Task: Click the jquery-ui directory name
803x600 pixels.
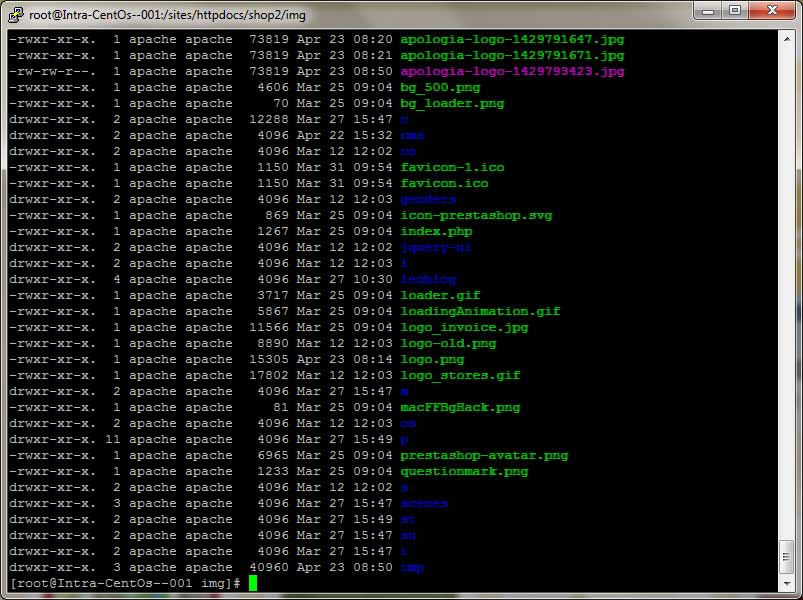Action: click(x=436, y=247)
